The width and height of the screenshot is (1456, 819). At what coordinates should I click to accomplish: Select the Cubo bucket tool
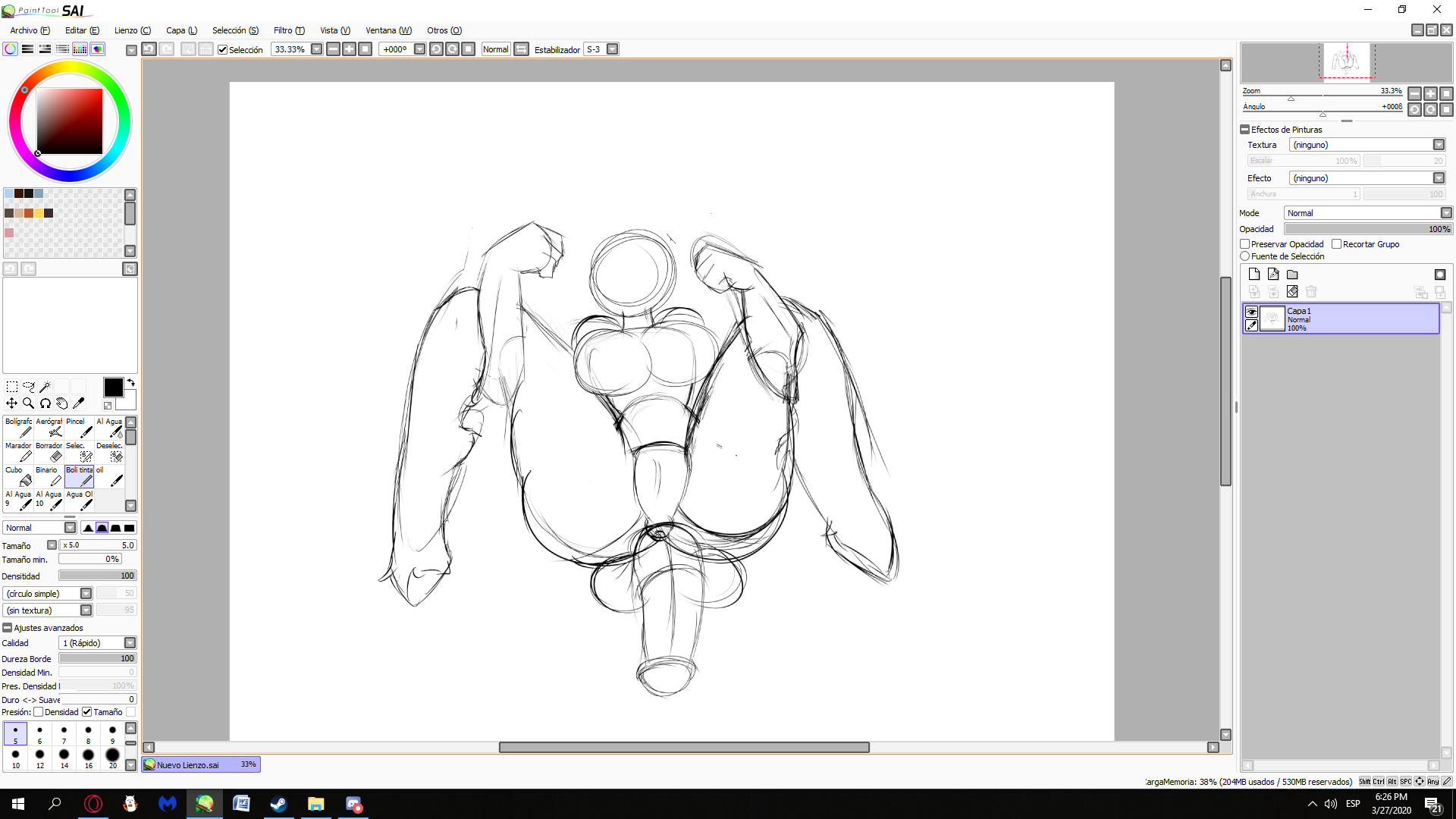pyautogui.click(x=19, y=476)
